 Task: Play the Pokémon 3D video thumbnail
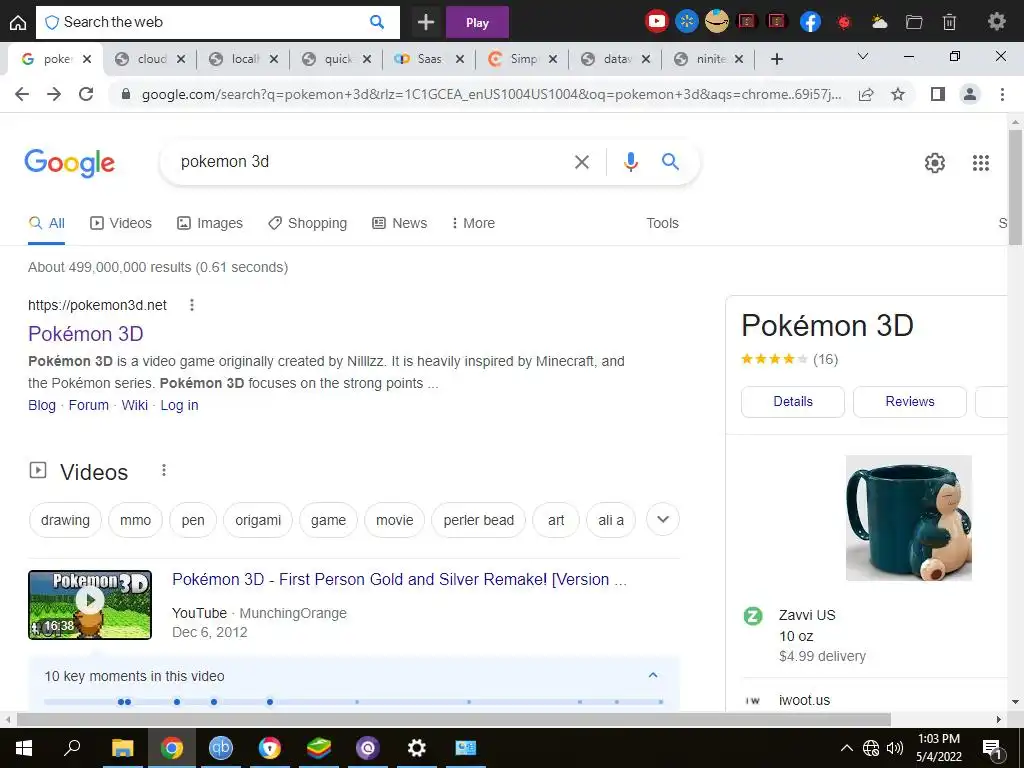coord(90,605)
